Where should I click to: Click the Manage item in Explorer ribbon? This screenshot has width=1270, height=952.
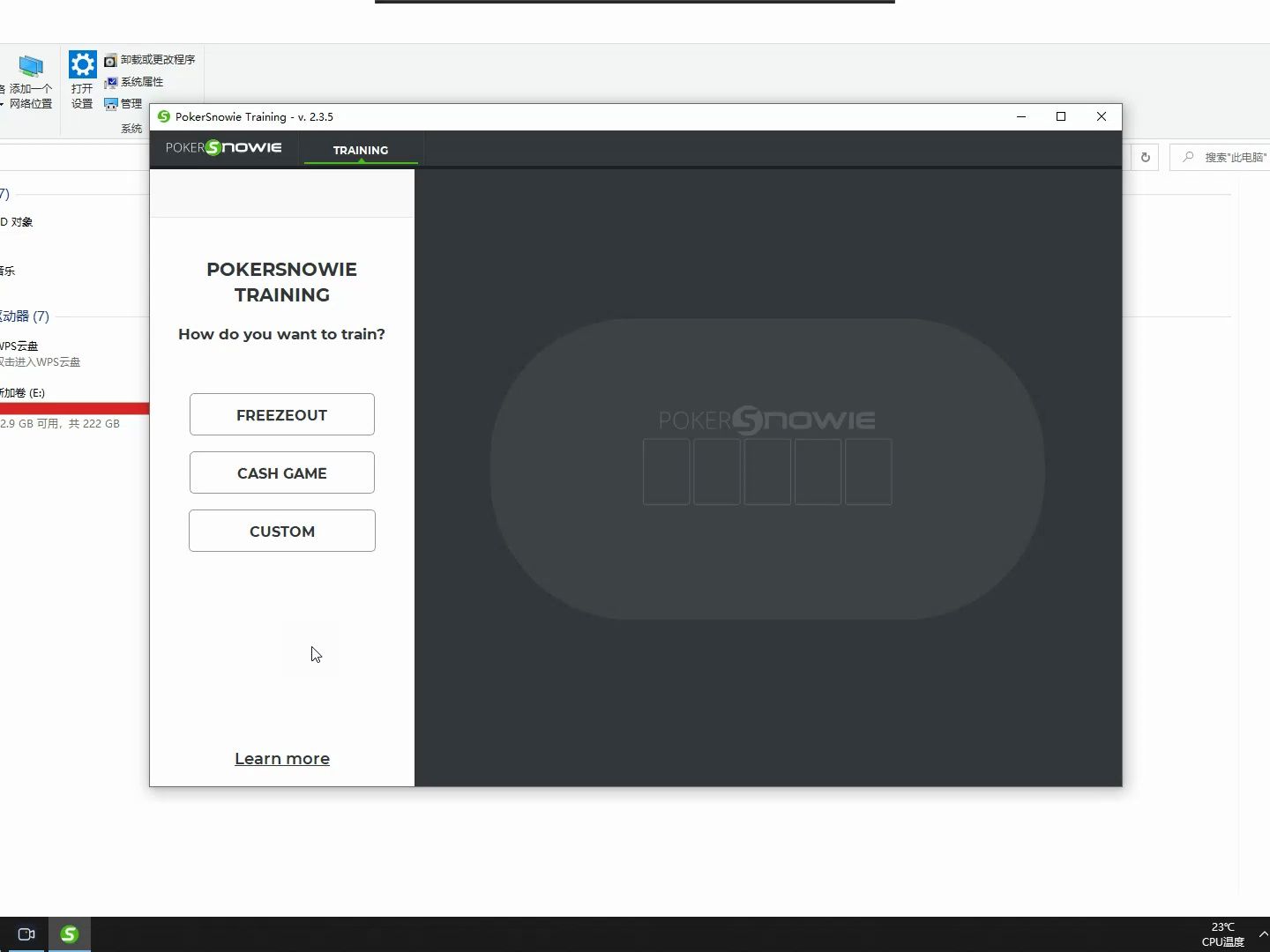123,104
